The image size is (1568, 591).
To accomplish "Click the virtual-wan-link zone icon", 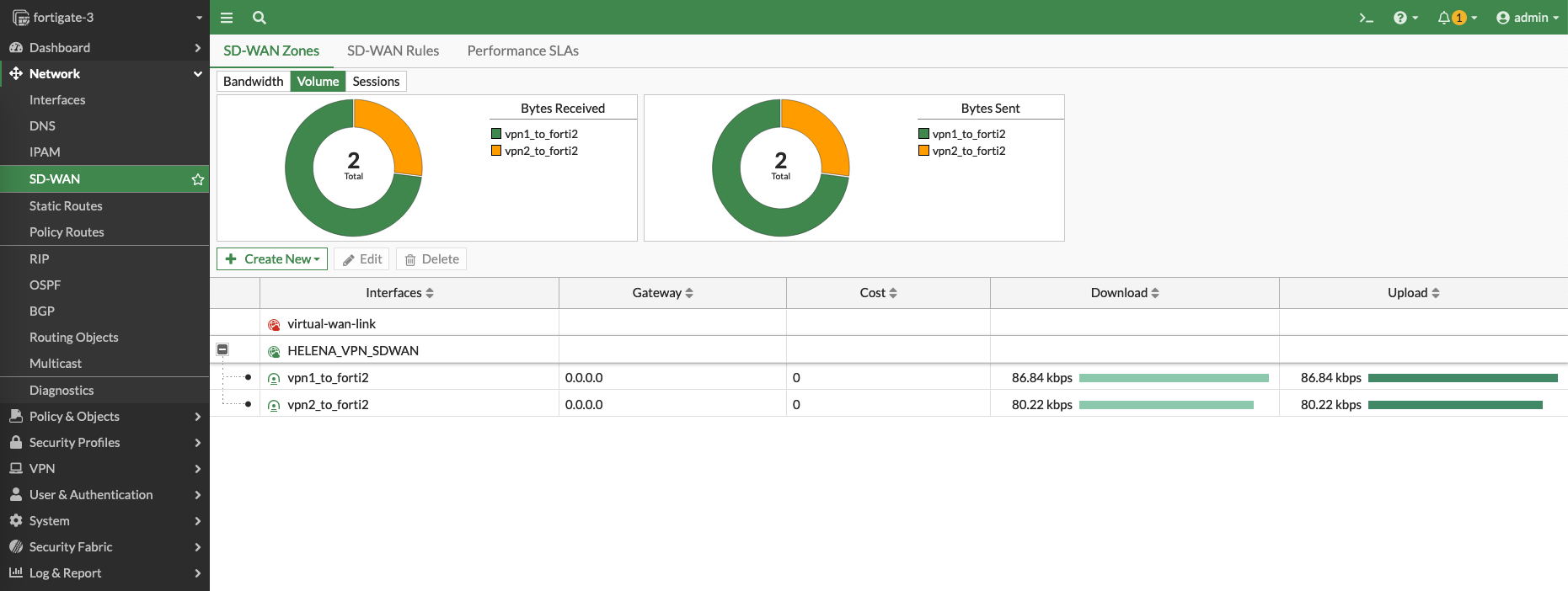I will 274,325.
